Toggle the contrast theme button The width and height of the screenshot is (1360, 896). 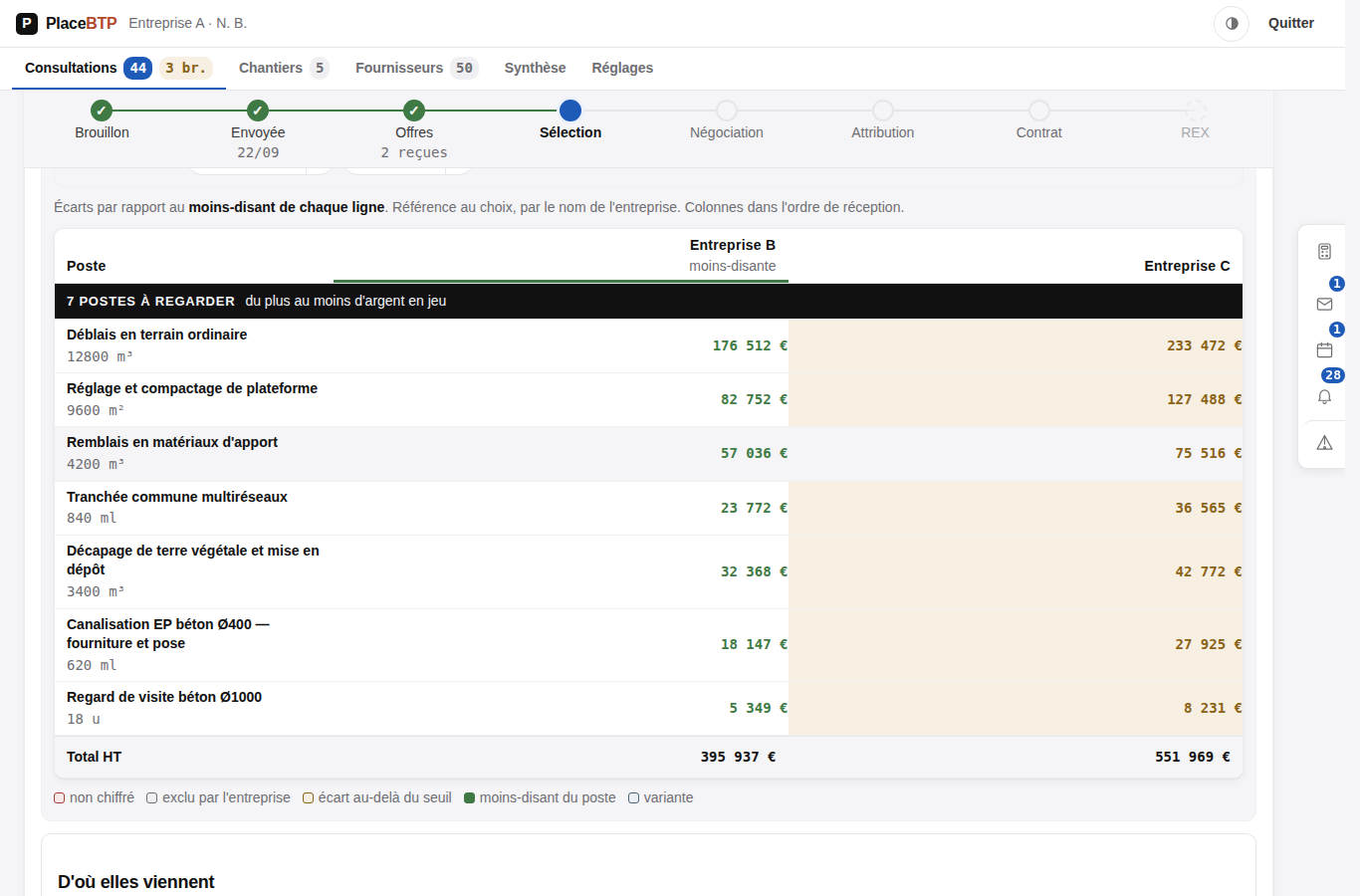pyautogui.click(x=1232, y=23)
